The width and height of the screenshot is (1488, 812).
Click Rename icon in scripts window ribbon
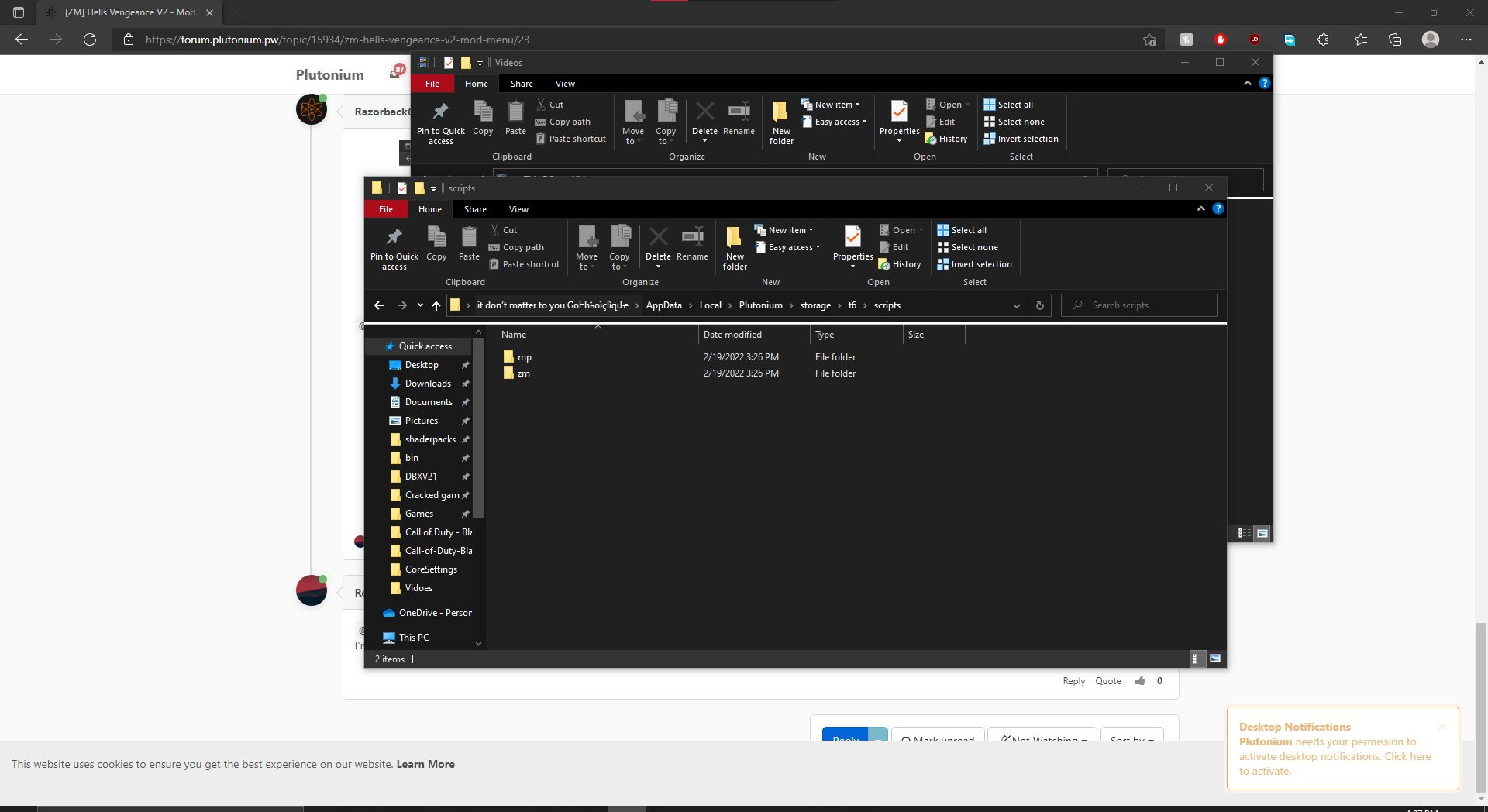point(692,243)
